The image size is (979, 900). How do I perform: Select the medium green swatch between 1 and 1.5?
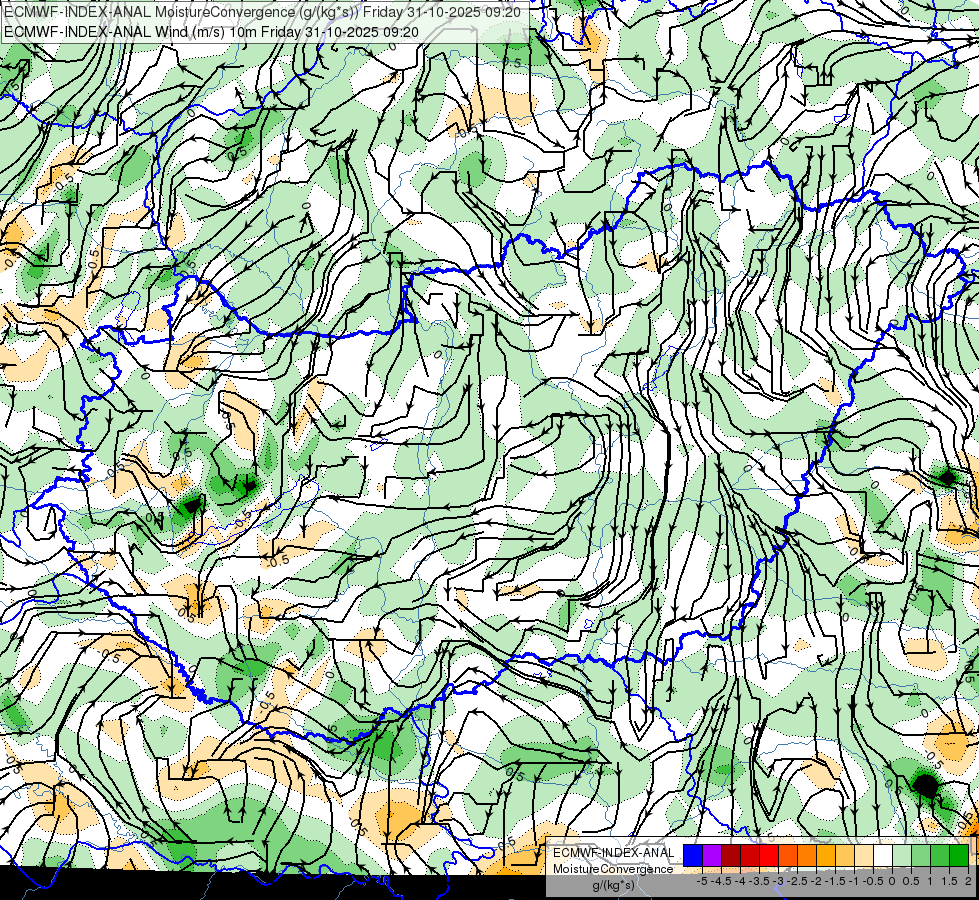[x=940, y=856]
